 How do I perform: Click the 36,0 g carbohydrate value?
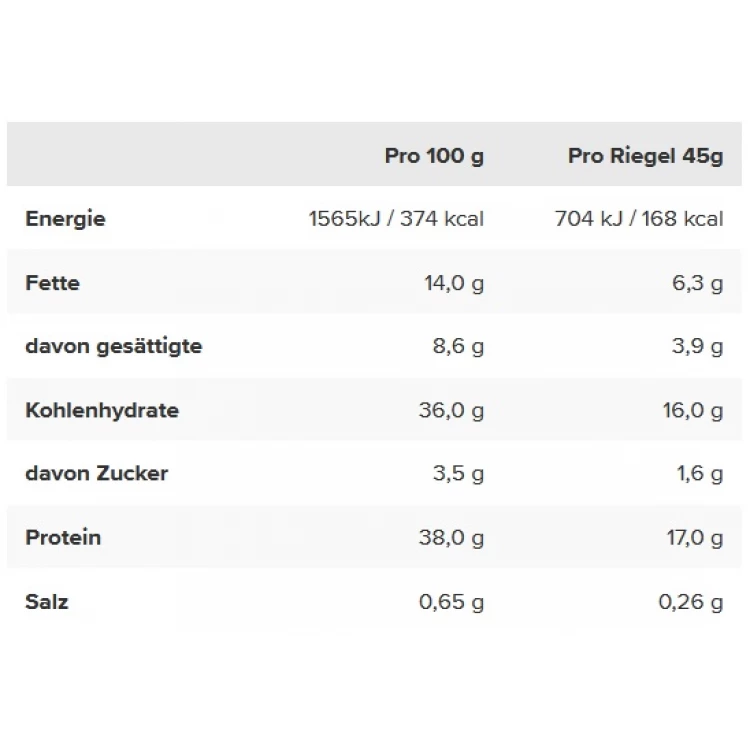tap(452, 410)
